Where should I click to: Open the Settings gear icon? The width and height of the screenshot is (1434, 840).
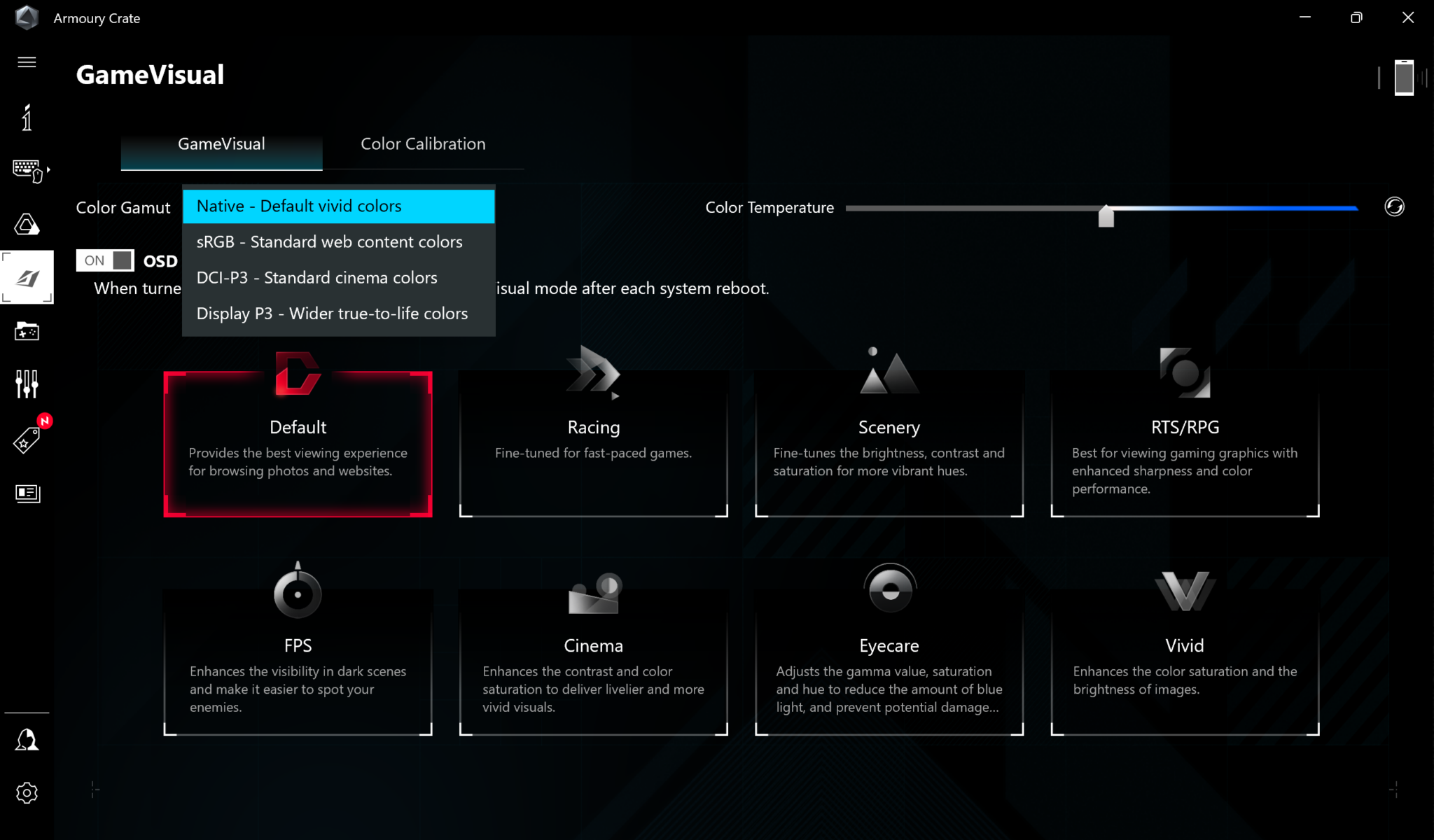[27, 793]
